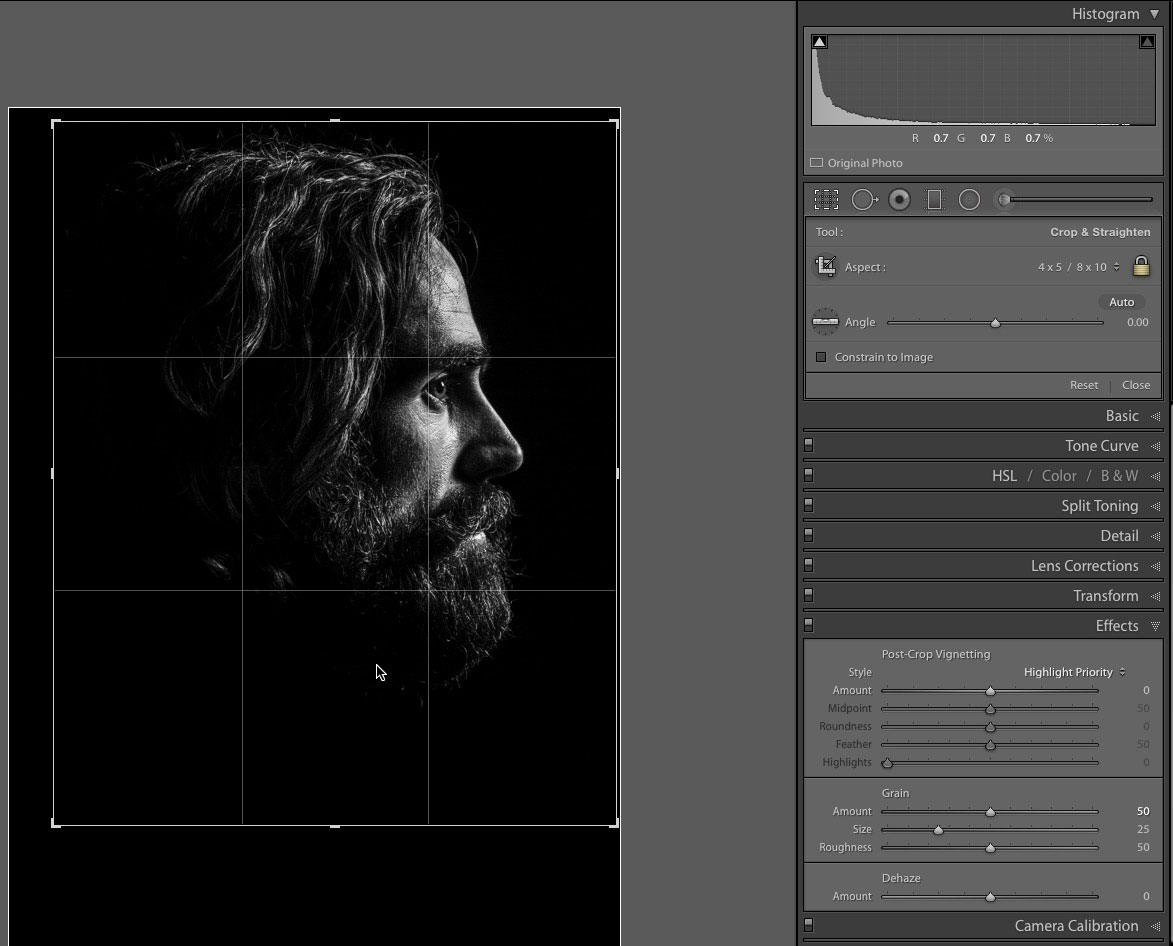1173x946 pixels.
Task: Open the Aspect ratio 4x5 / 8x10 dropdown
Action: 1078,267
